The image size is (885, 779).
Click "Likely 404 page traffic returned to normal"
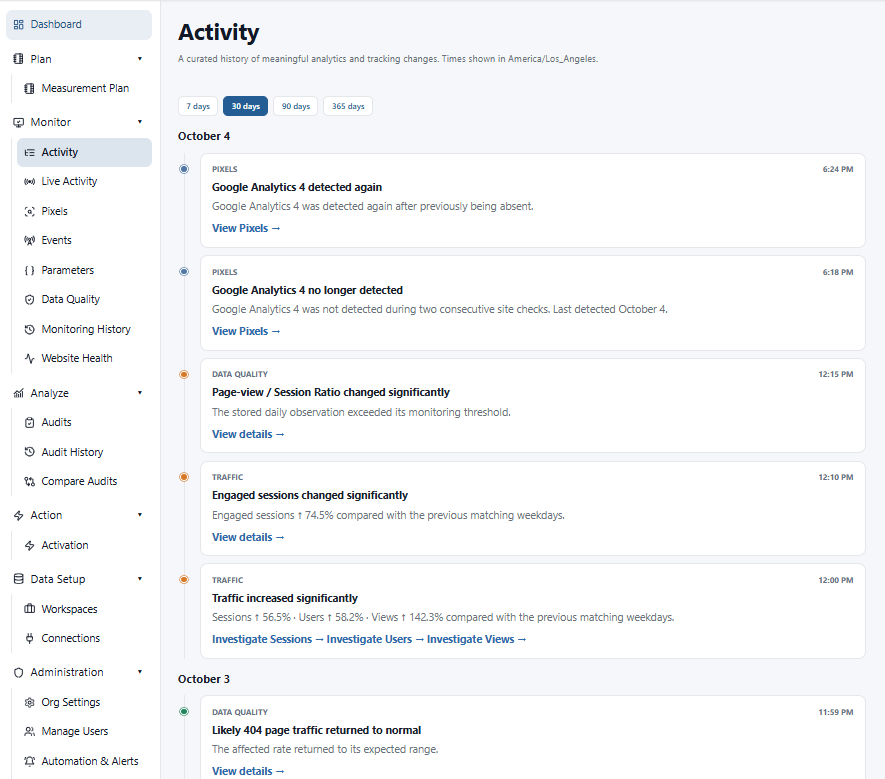tap(317, 730)
